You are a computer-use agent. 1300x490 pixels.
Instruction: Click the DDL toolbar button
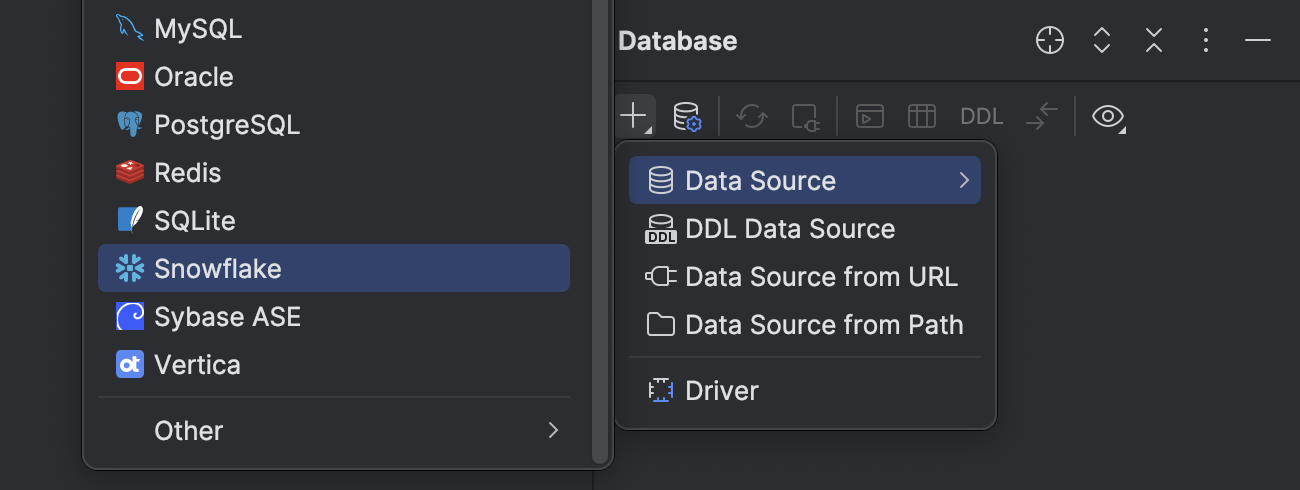[x=981, y=116]
